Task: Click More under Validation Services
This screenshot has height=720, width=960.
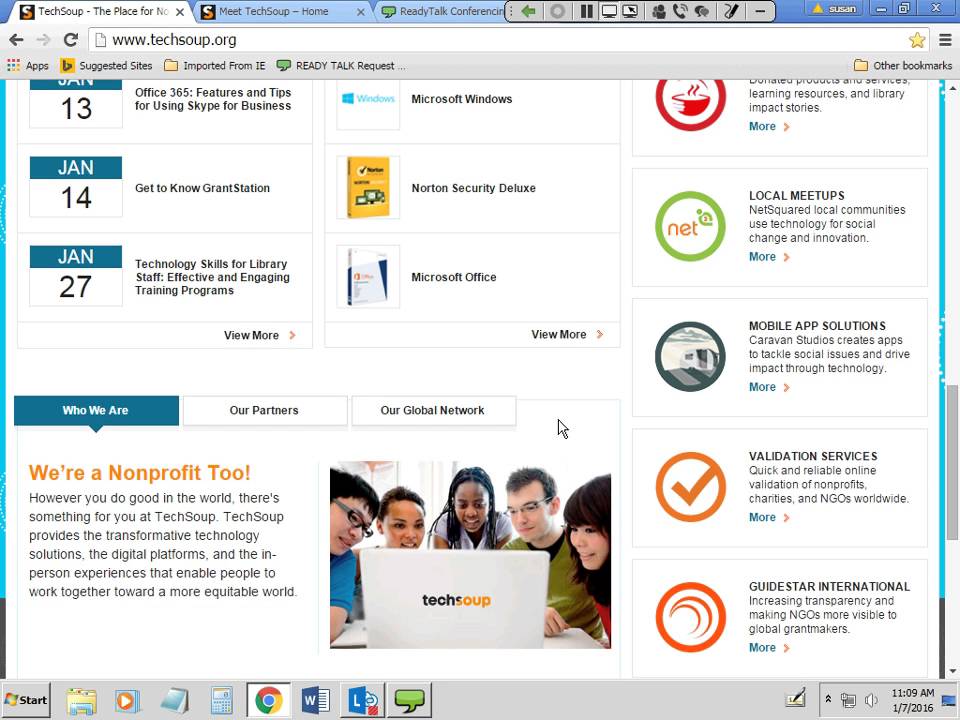Action: coord(770,517)
